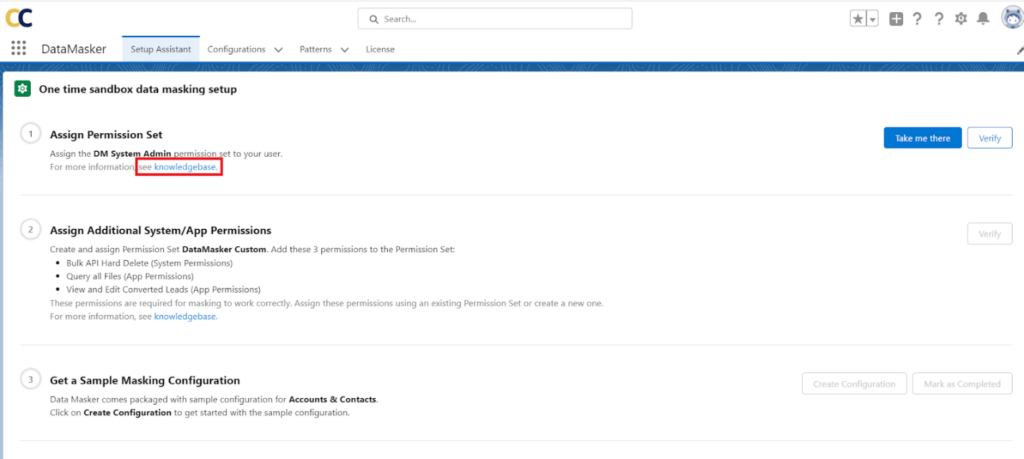This screenshot has height=459, width=1024.
Task: Click the Create Configuration button
Action: (854, 384)
